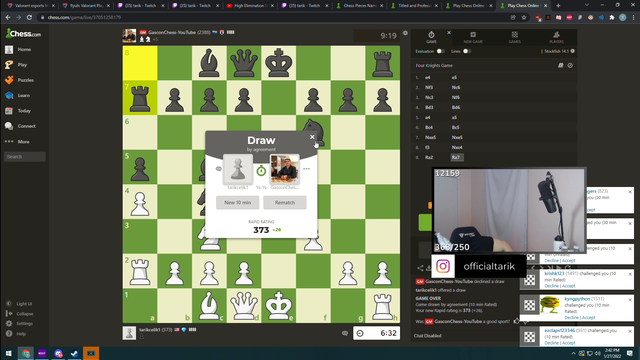The height and width of the screenshot is (360, 640).
Task: Open Chrome extensions puzzle icon
Action: 612,18
